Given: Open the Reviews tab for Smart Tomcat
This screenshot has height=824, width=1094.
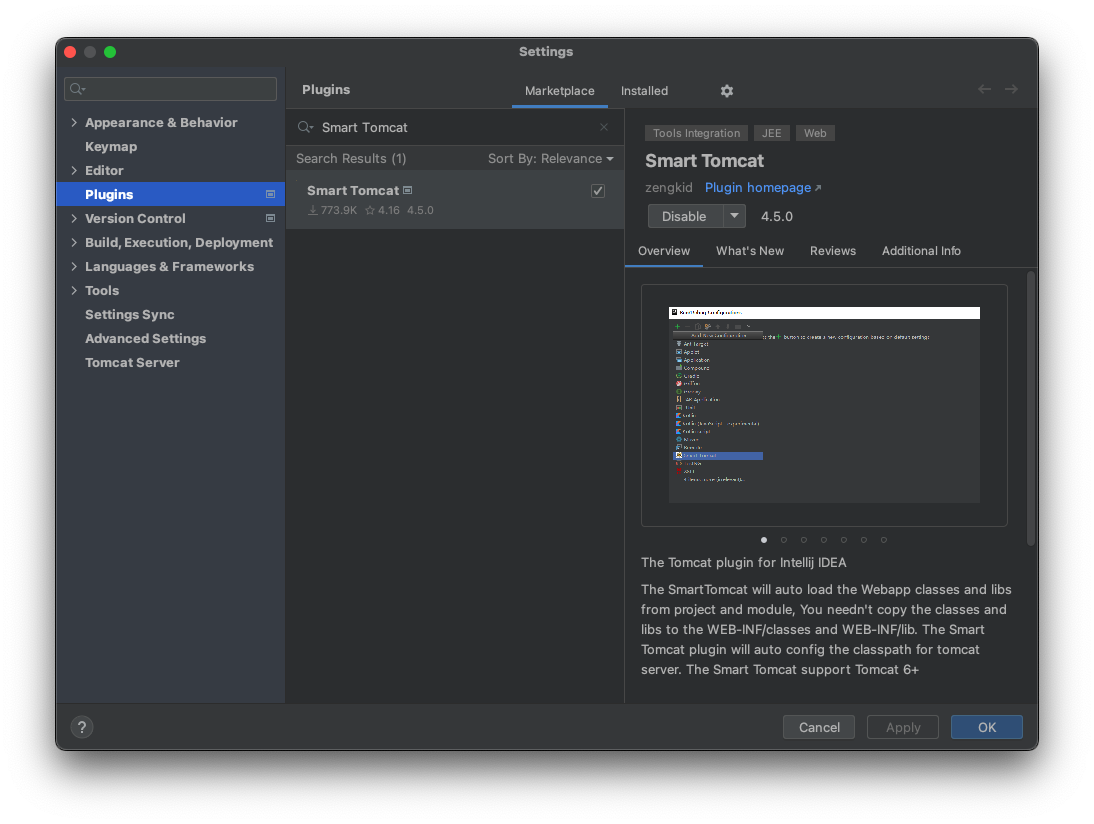Looking at the screenshot, I should coord(833,251).
